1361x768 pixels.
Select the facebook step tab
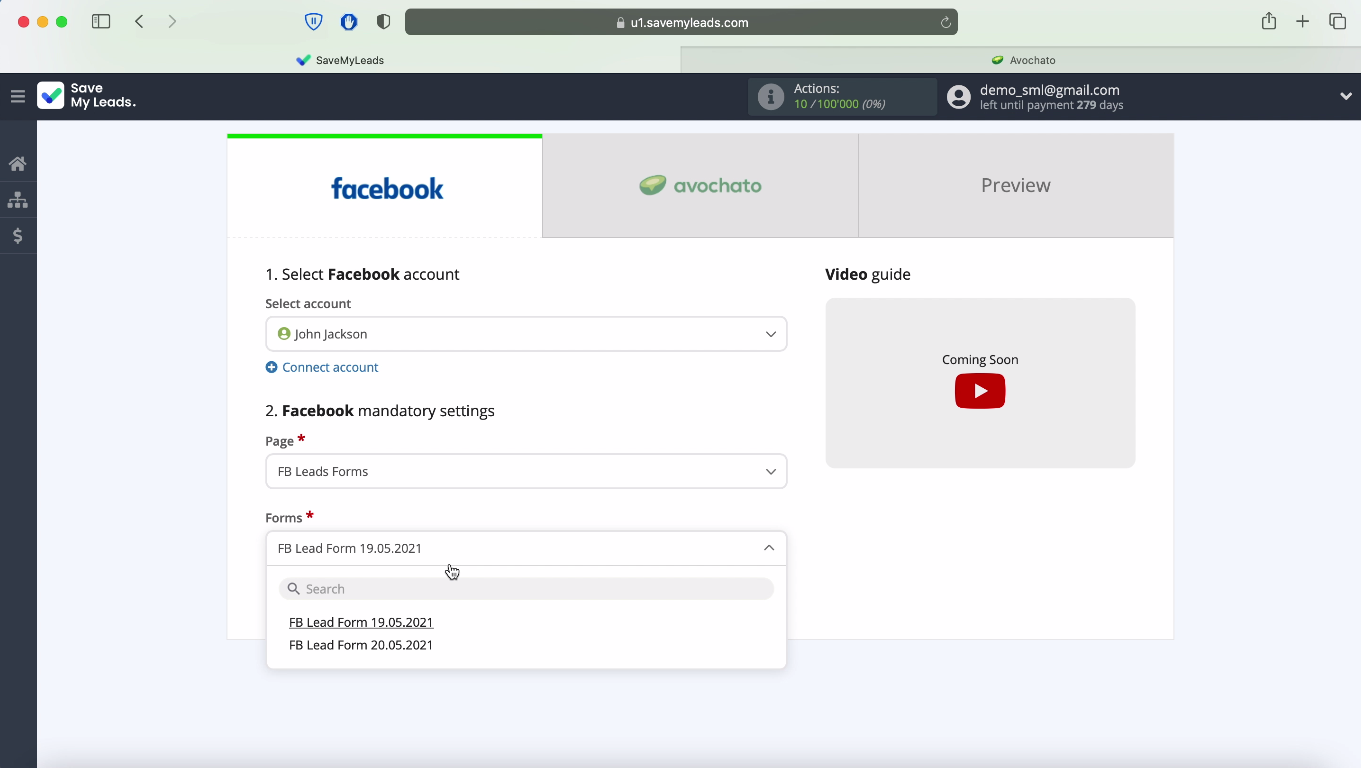pyautogui.click(x=385, y=187)
